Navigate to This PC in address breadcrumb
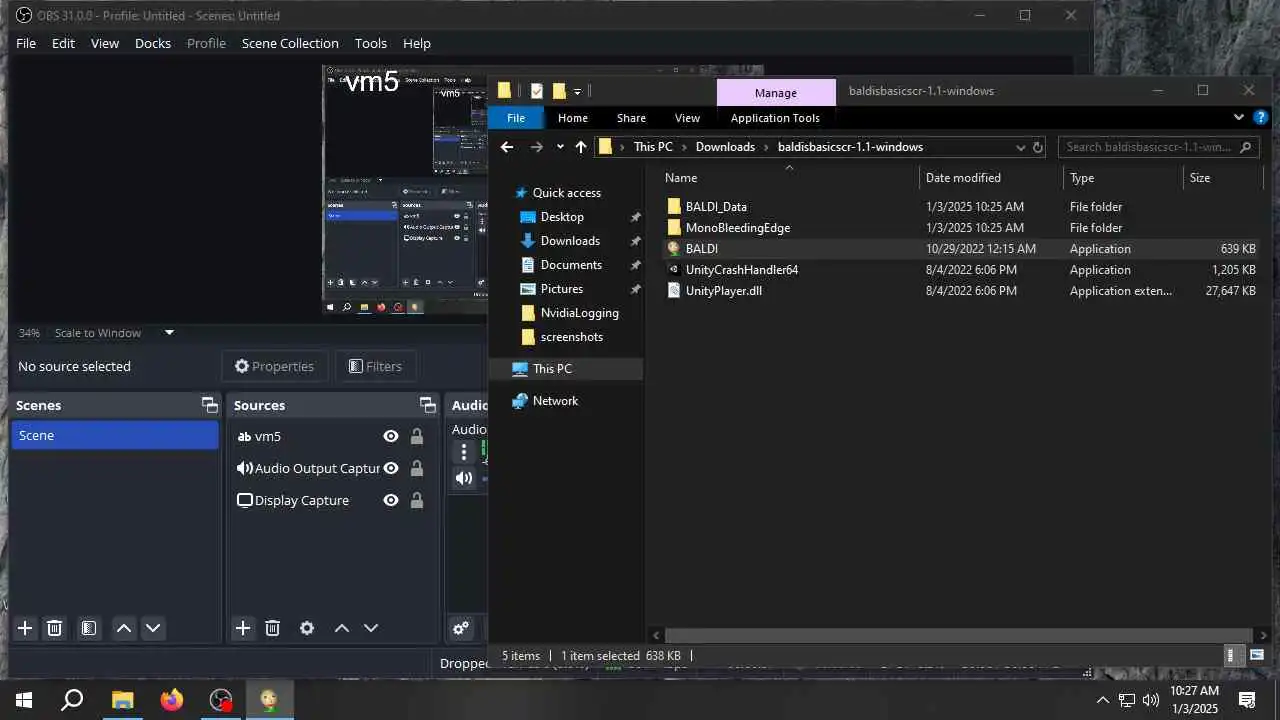 [653, 147]
